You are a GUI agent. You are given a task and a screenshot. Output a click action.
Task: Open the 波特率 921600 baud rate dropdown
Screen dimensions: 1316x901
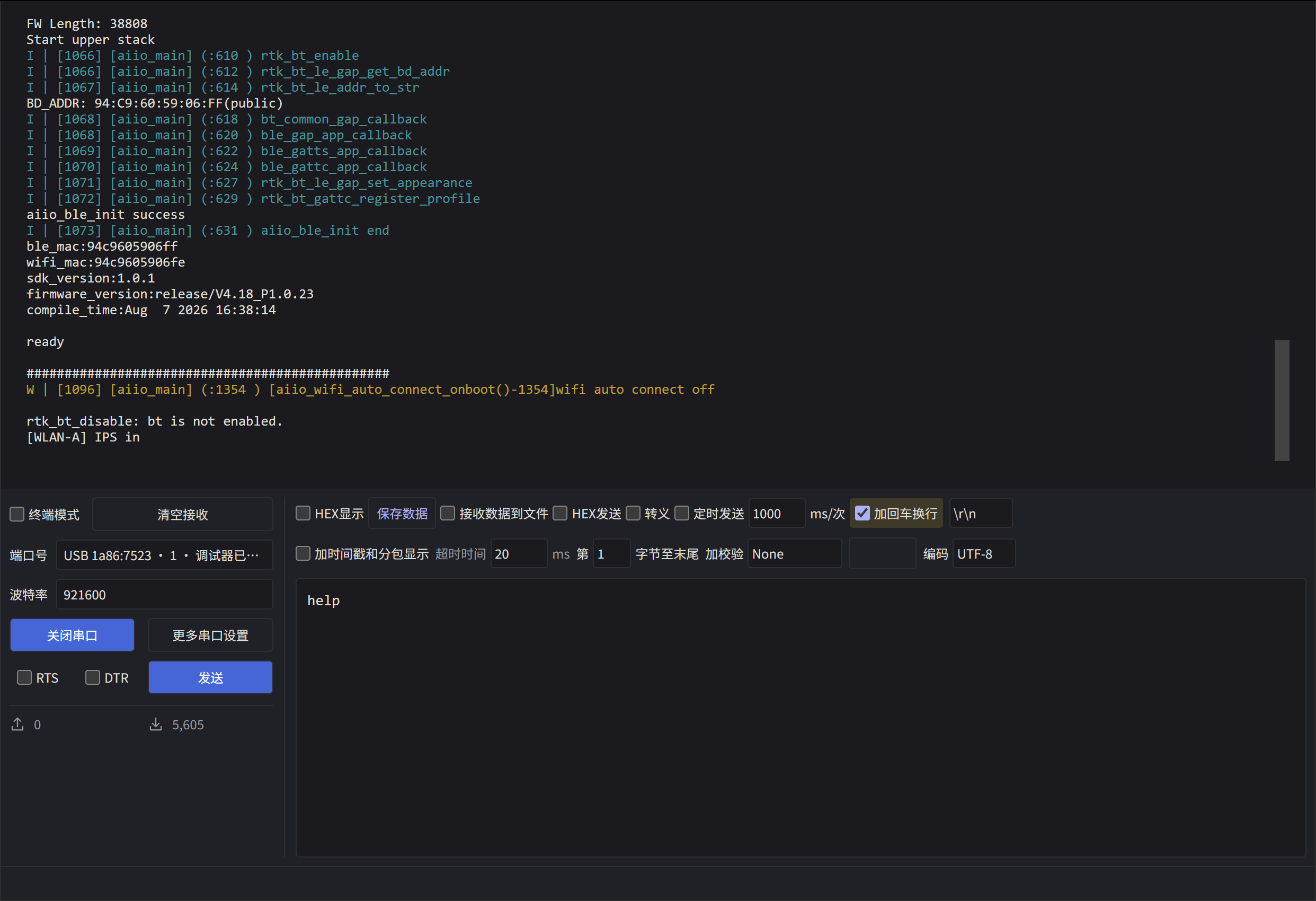point(164,595)
